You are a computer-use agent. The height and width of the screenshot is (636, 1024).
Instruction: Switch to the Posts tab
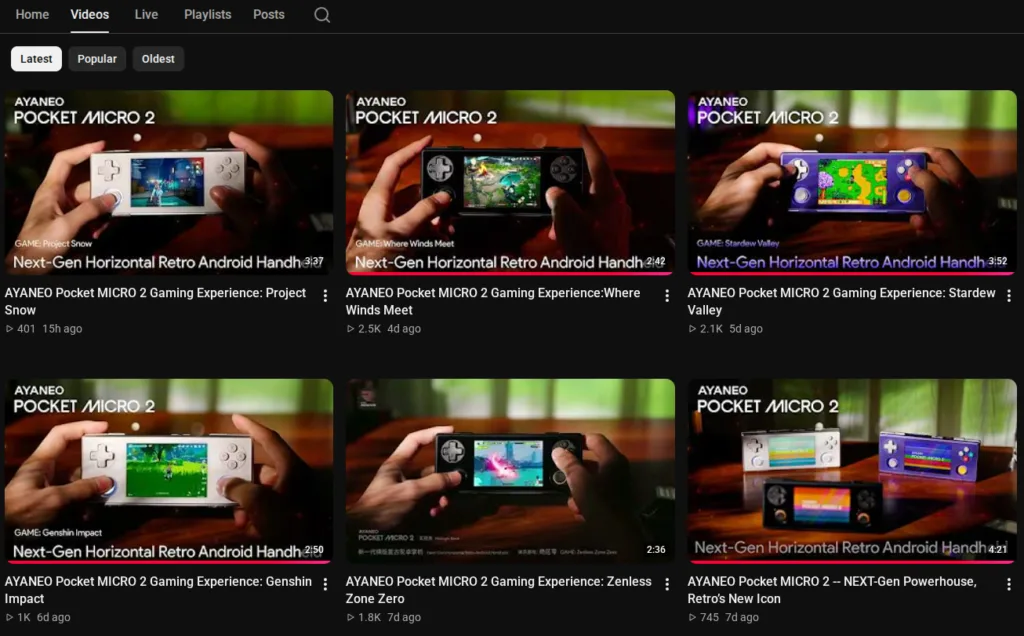269,14
